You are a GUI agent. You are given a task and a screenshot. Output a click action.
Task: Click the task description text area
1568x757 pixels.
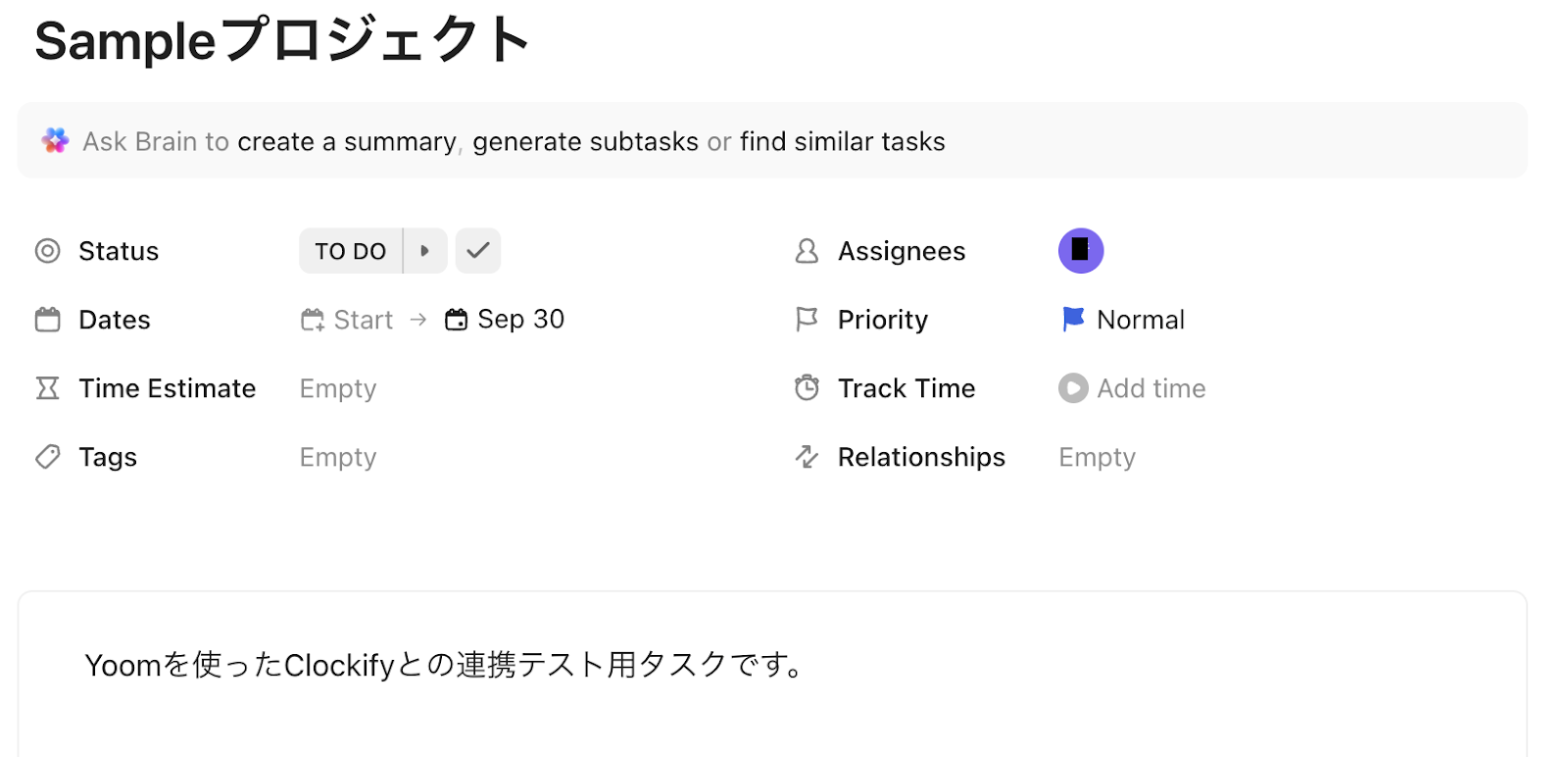point(444,665)
